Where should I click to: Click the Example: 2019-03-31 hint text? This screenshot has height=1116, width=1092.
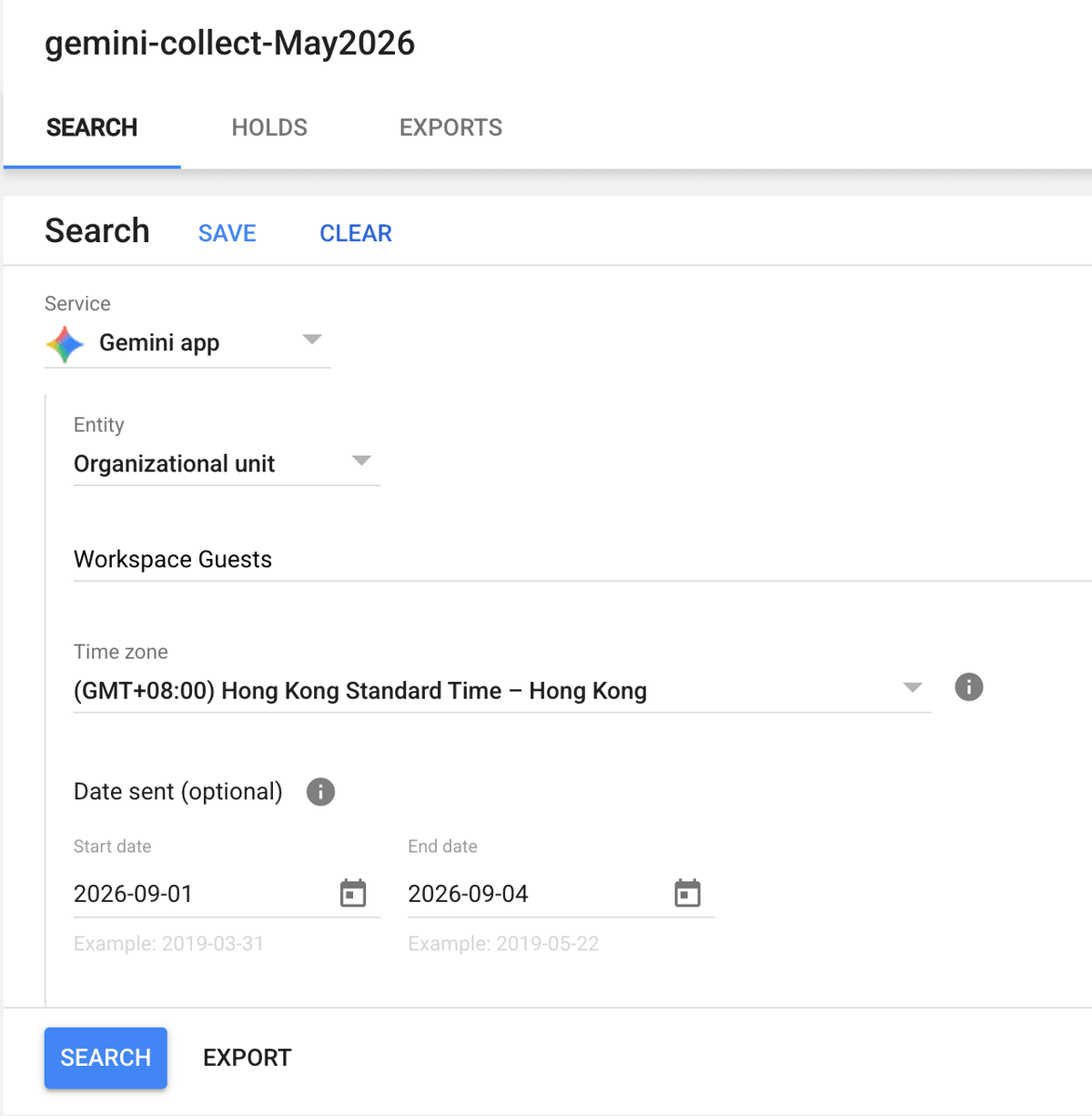169,944
